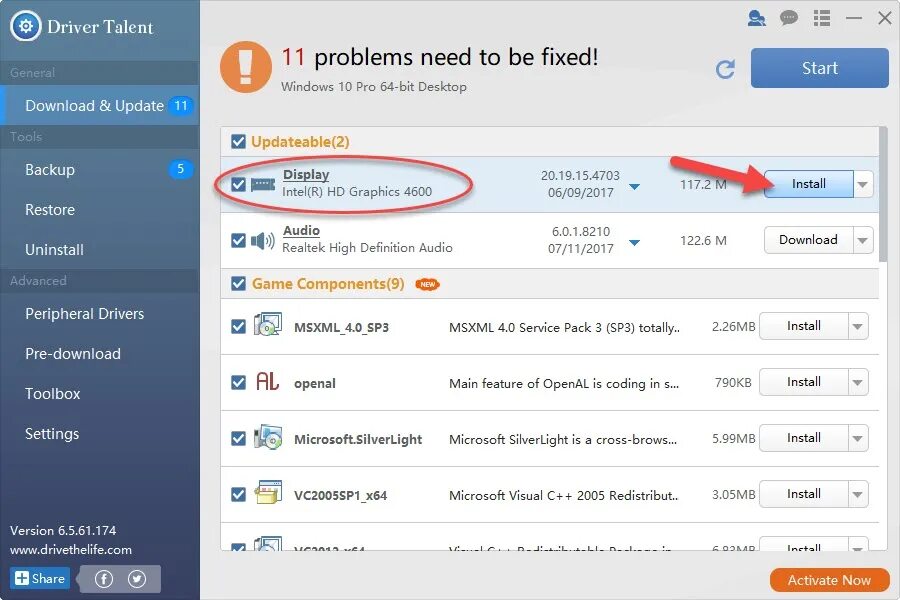Click the Display graphics card icon
The width and height of the screenshot is (900, 600).
(263, 184)
